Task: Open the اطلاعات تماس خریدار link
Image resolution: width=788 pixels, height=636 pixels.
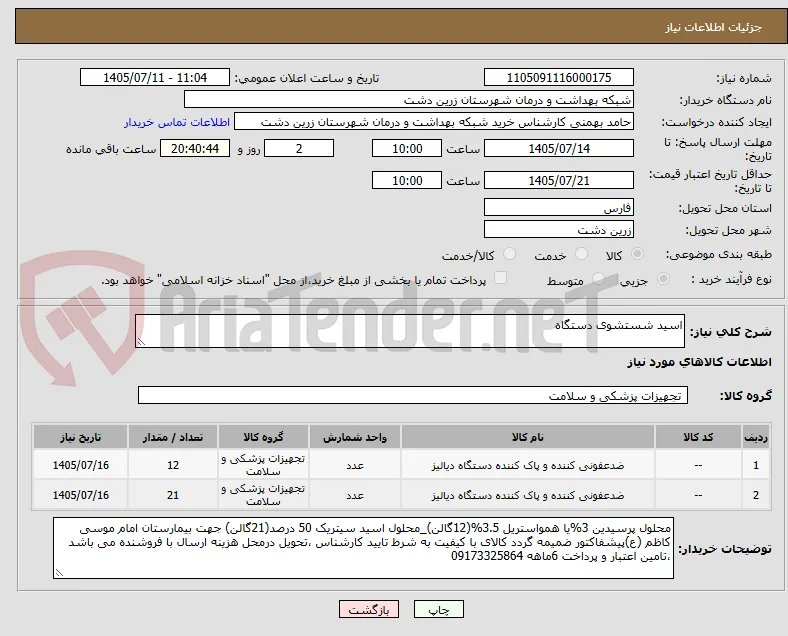Action: tap(177, 122)
